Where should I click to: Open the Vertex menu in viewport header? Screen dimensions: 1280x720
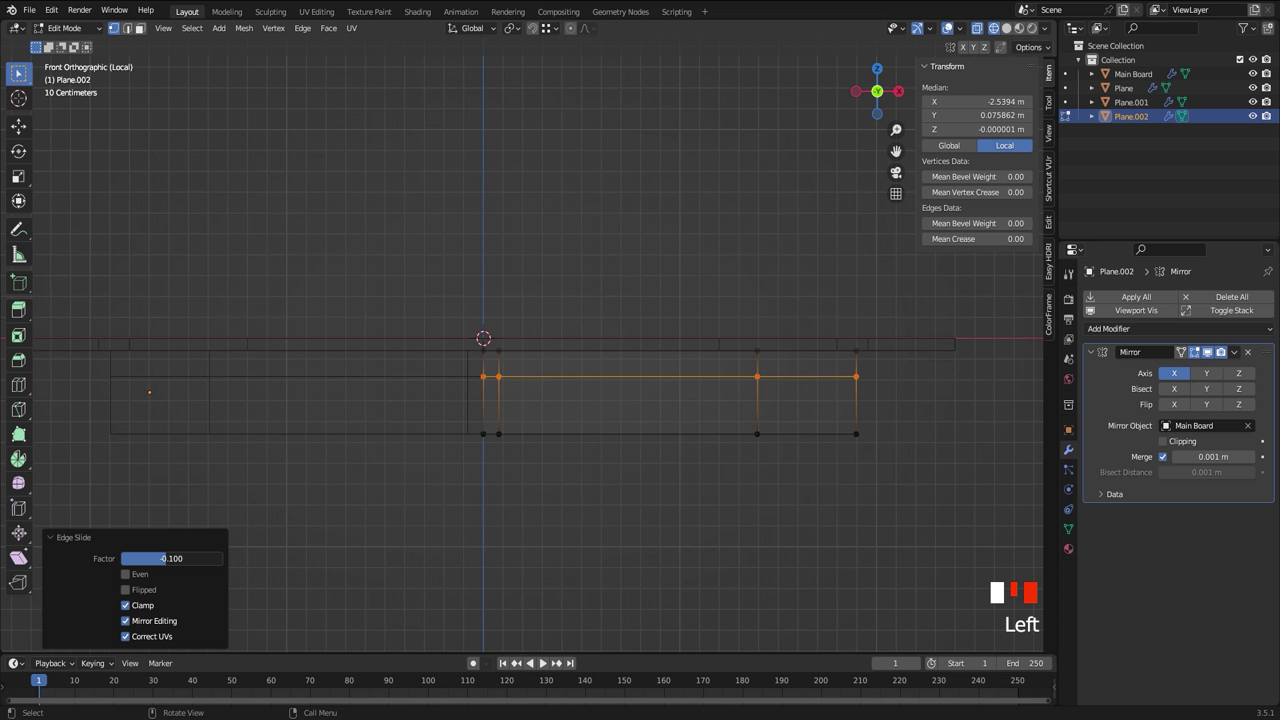(273, 28)
